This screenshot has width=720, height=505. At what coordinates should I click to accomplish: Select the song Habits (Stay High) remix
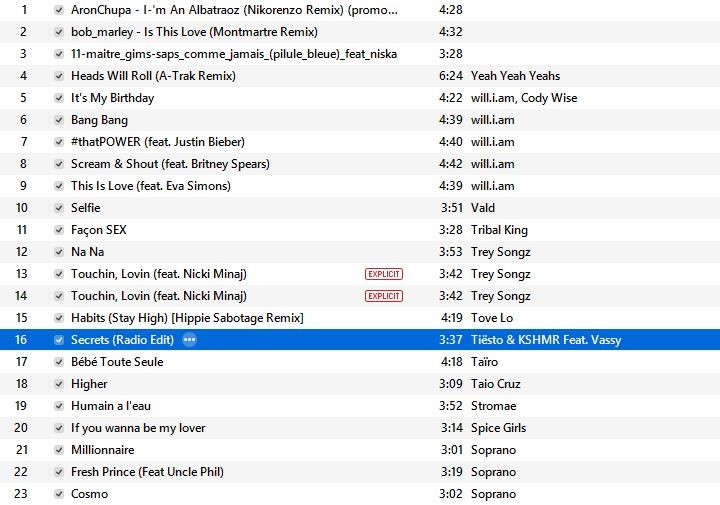(x=360, y=318)
